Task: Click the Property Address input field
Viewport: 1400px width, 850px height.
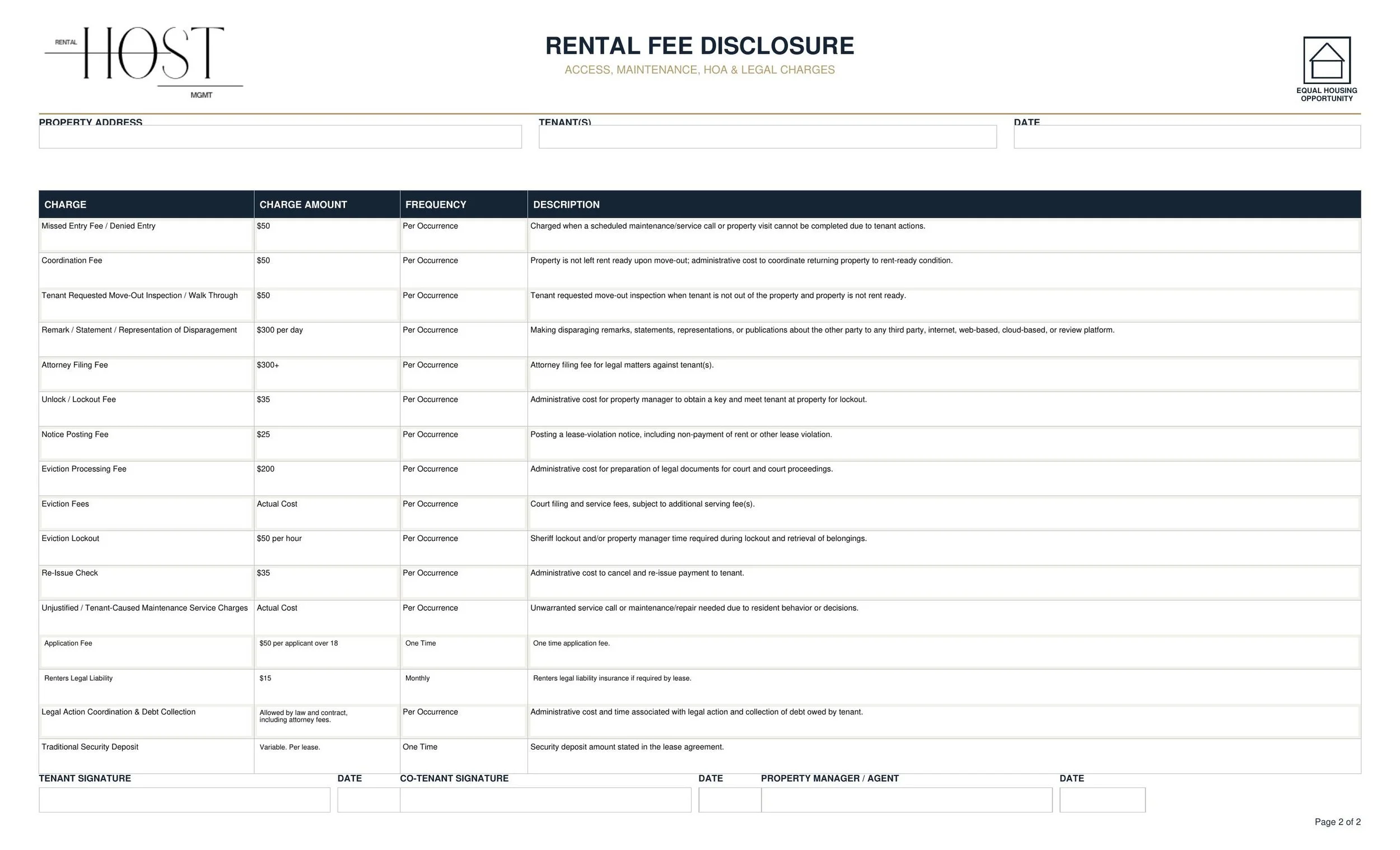Action: (280, 137)
